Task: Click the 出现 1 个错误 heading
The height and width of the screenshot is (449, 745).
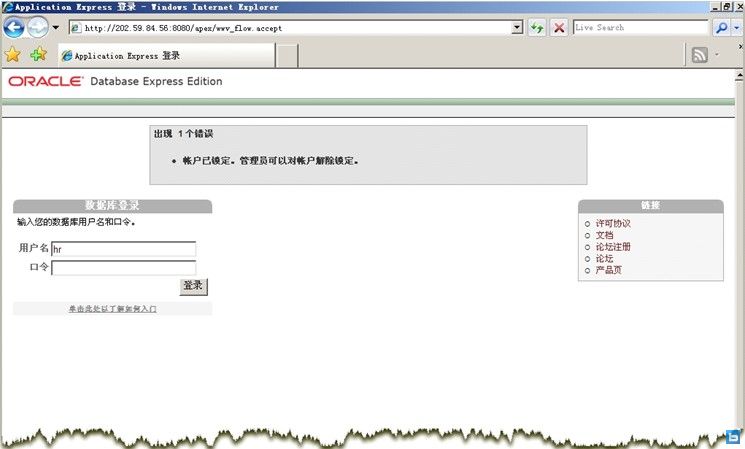Action: tap(183, 134)
